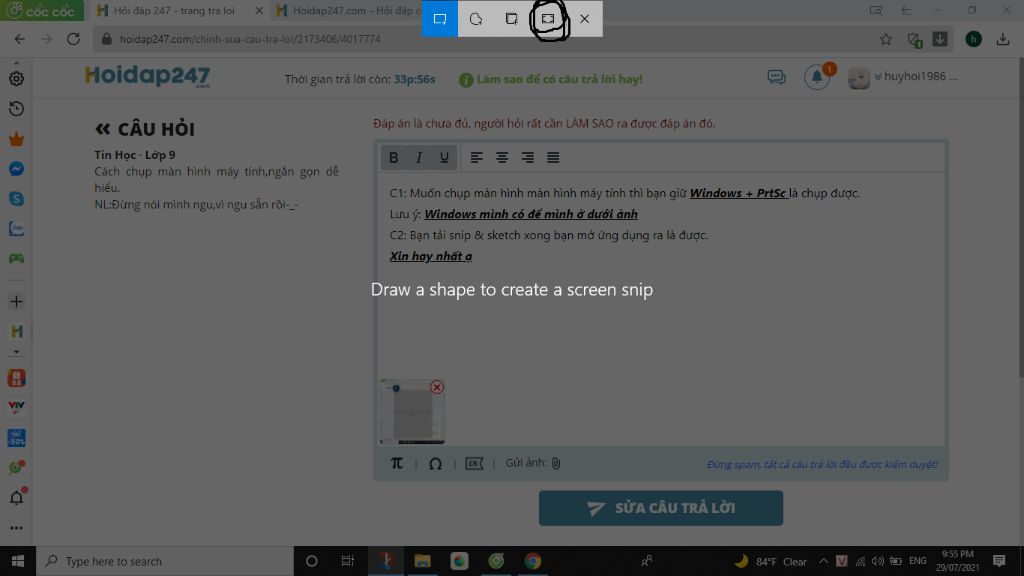
Task: Show hidden system tray icons
Action: (823, 561)
